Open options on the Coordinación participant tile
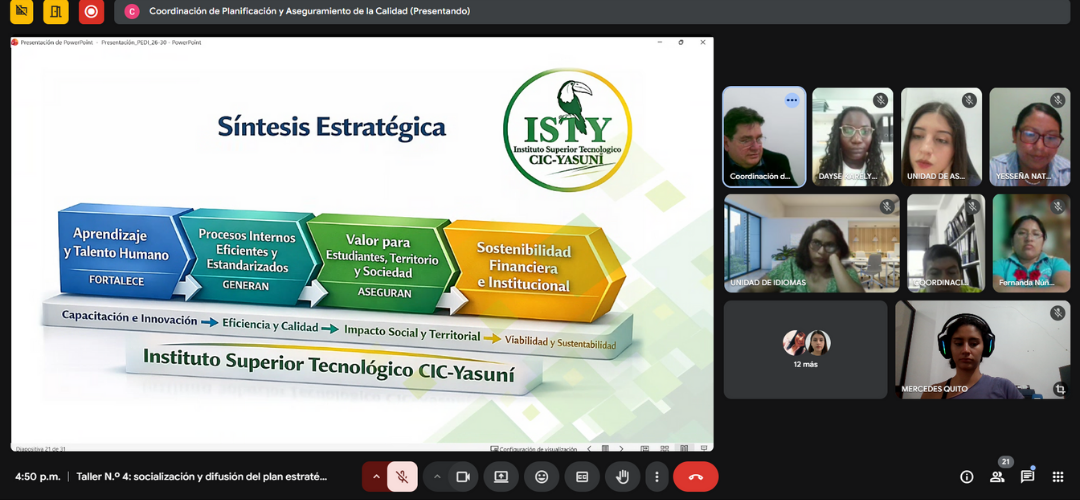1080x500 pixels. pyautogui.click(x=792, y=100)
